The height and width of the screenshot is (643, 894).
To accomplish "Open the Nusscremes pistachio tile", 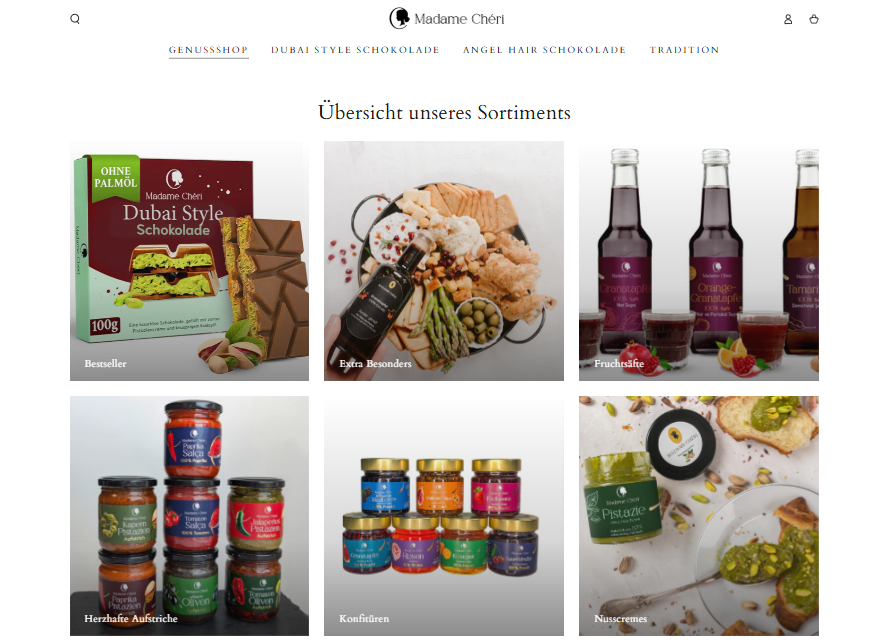I will tap(698, 516).
